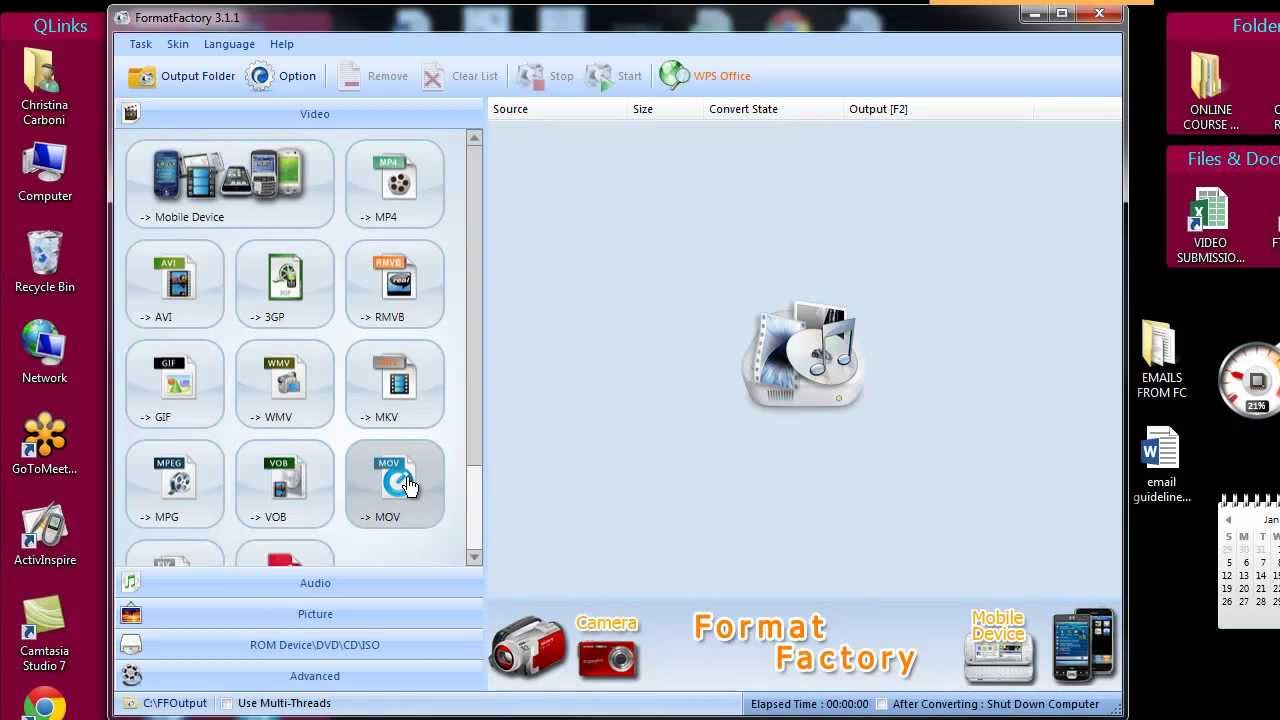Open the Computer desktop icon
Screen dimensions: 1280x720
[45, 172]
